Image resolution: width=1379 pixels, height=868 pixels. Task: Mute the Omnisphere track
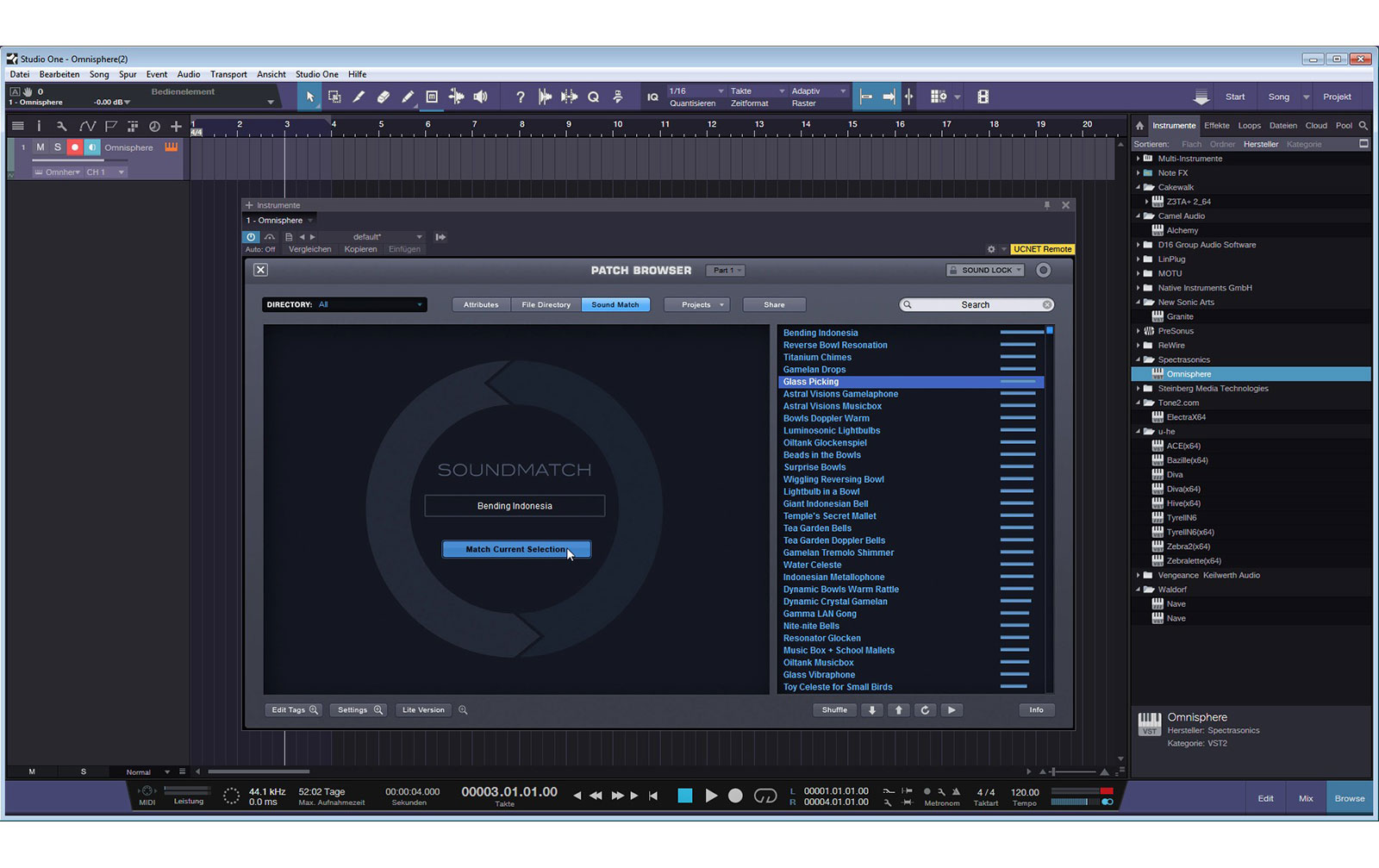coord(40,147)
